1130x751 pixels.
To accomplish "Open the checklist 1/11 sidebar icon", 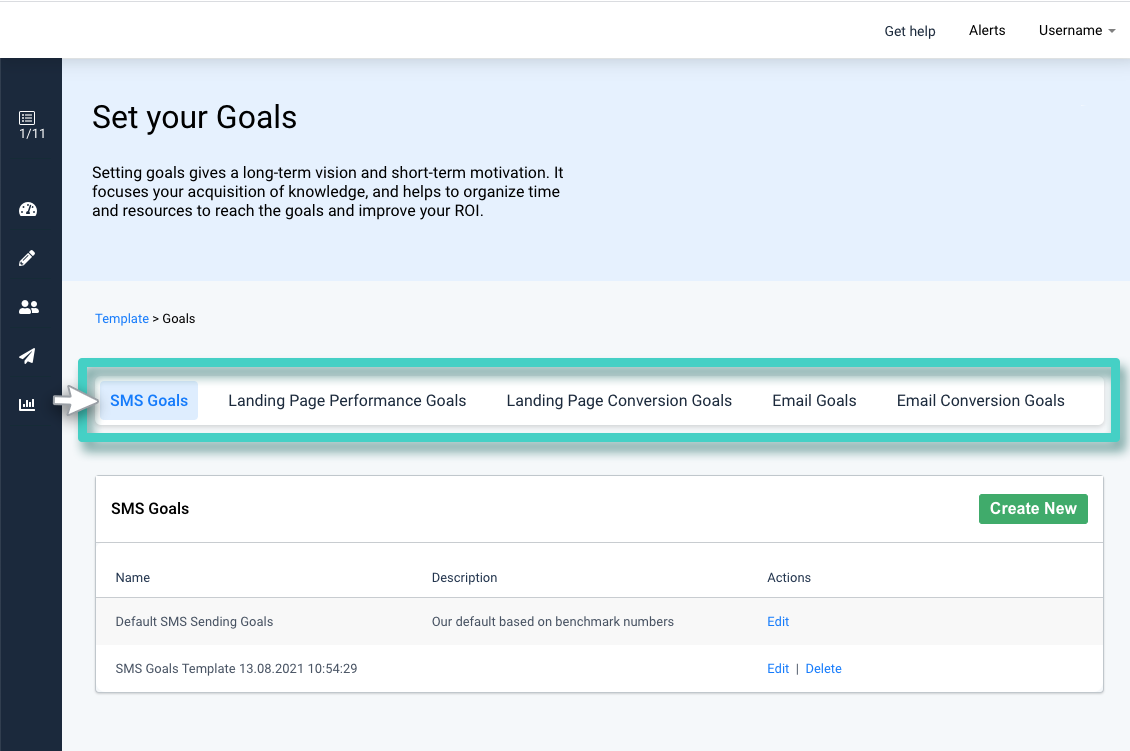I will [x=31, y=125].
